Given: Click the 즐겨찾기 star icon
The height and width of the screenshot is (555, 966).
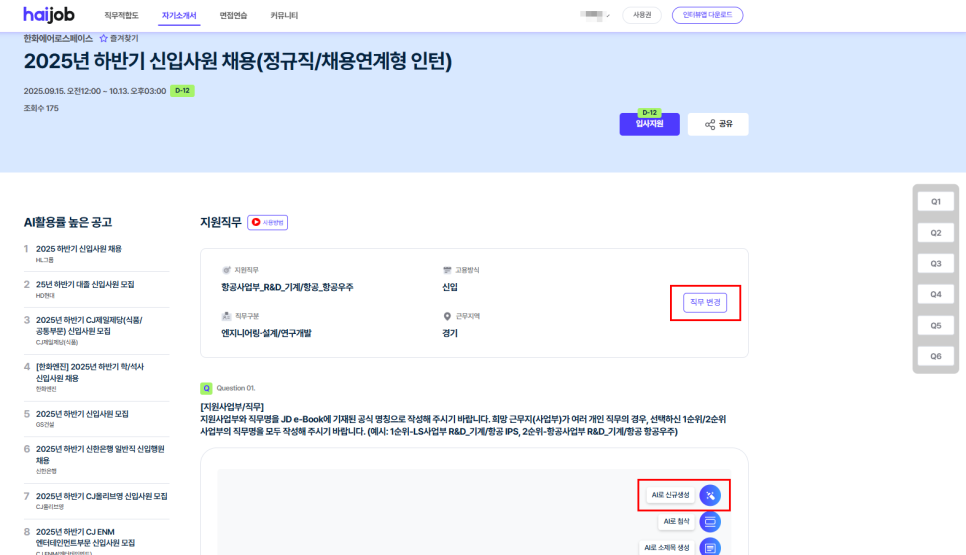Looking at the screenshot, I should 103,38.
